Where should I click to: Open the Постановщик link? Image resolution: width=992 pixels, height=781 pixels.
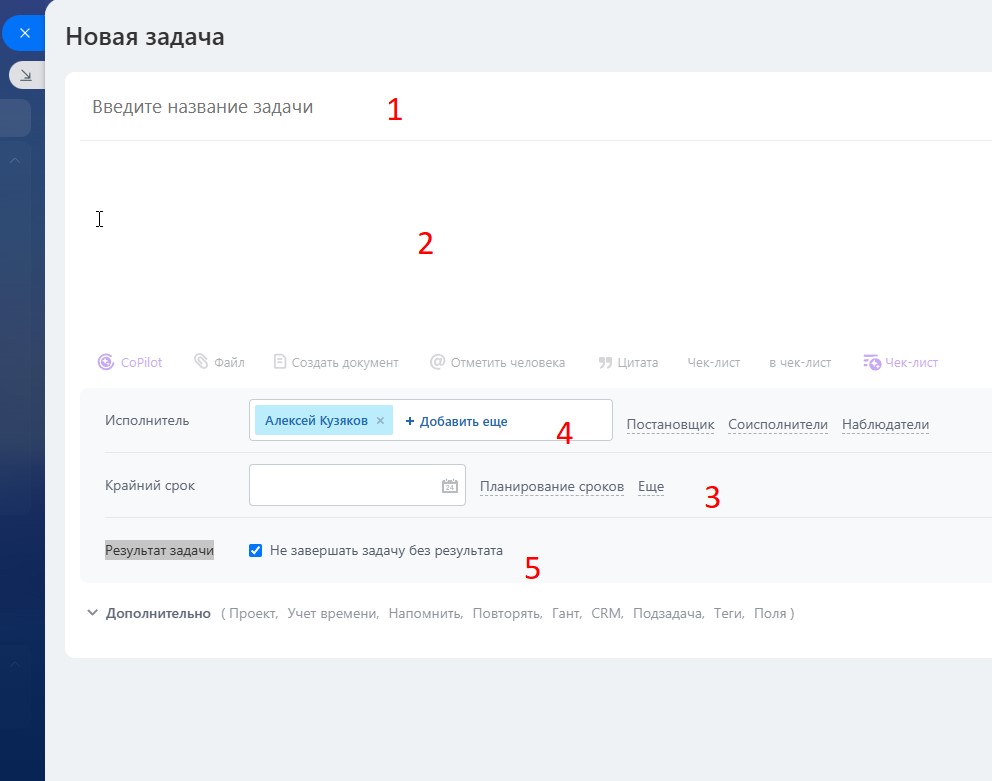[670, 425]
